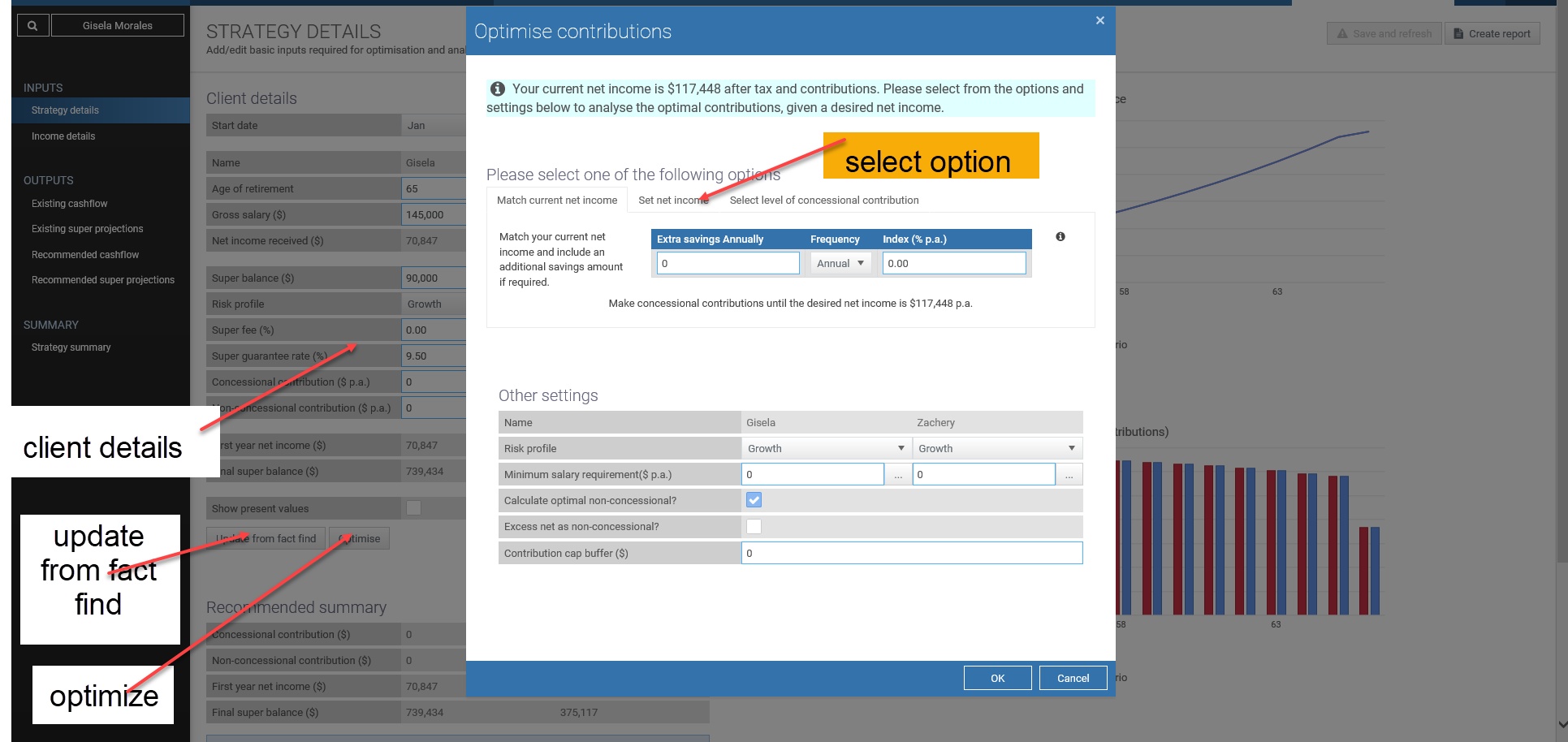This screenshot has width=1568, height=742.
Task: Click the Gisela Morales client name box
Action: (x=118, y=25)
